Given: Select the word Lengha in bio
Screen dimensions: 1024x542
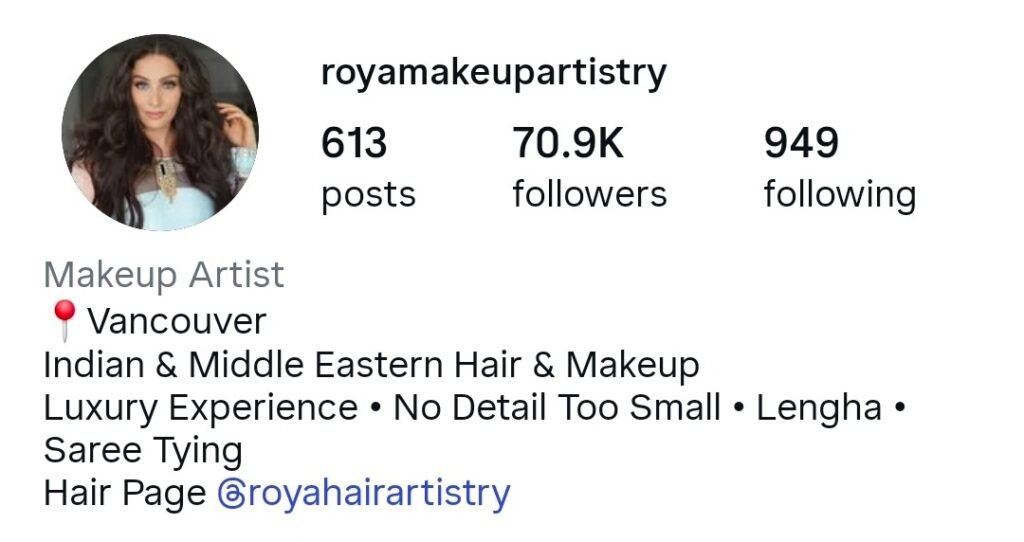Looking at the screenshot, I should (819, 409).
